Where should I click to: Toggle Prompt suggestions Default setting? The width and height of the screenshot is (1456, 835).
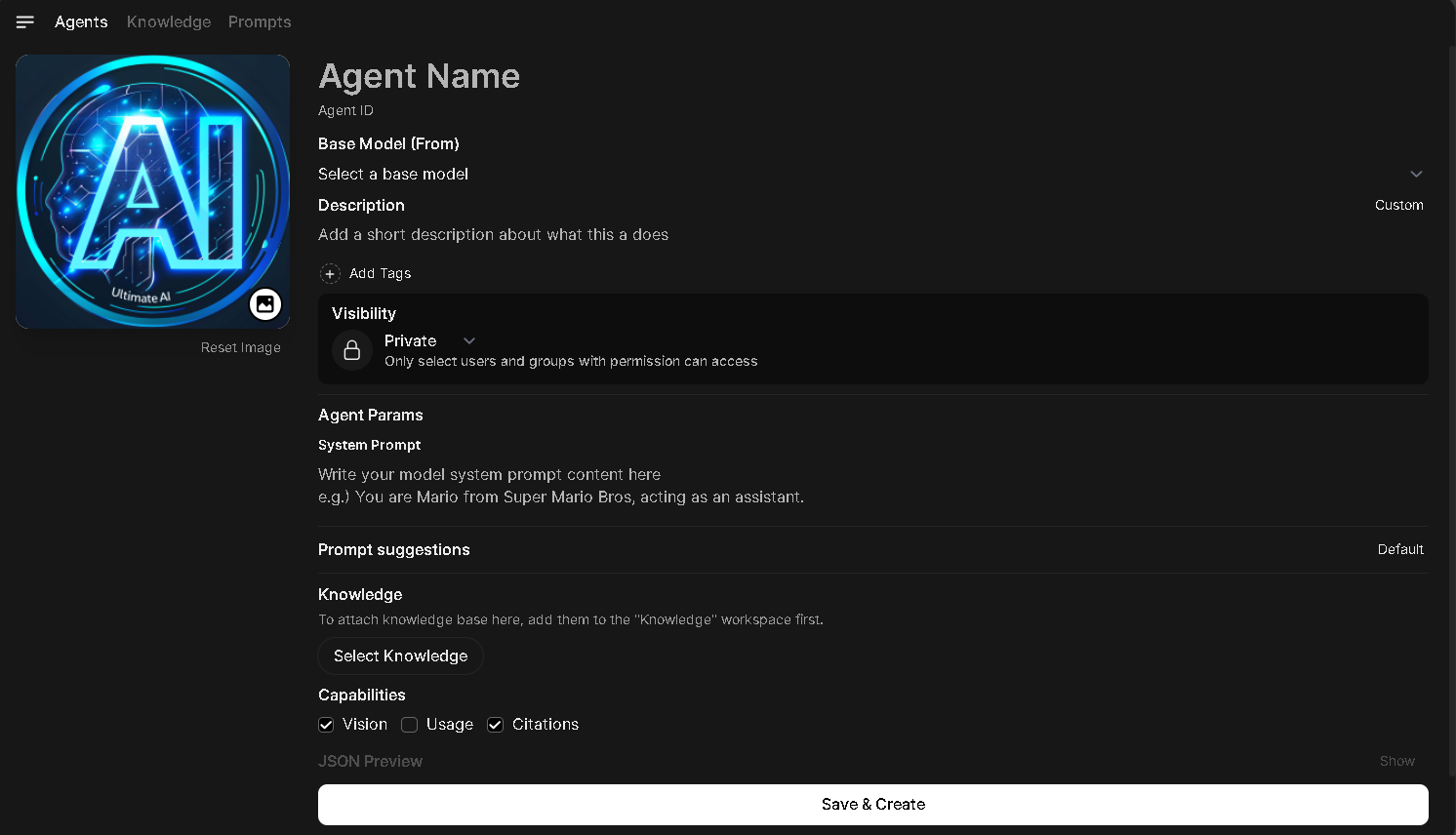pos(1400,549)
